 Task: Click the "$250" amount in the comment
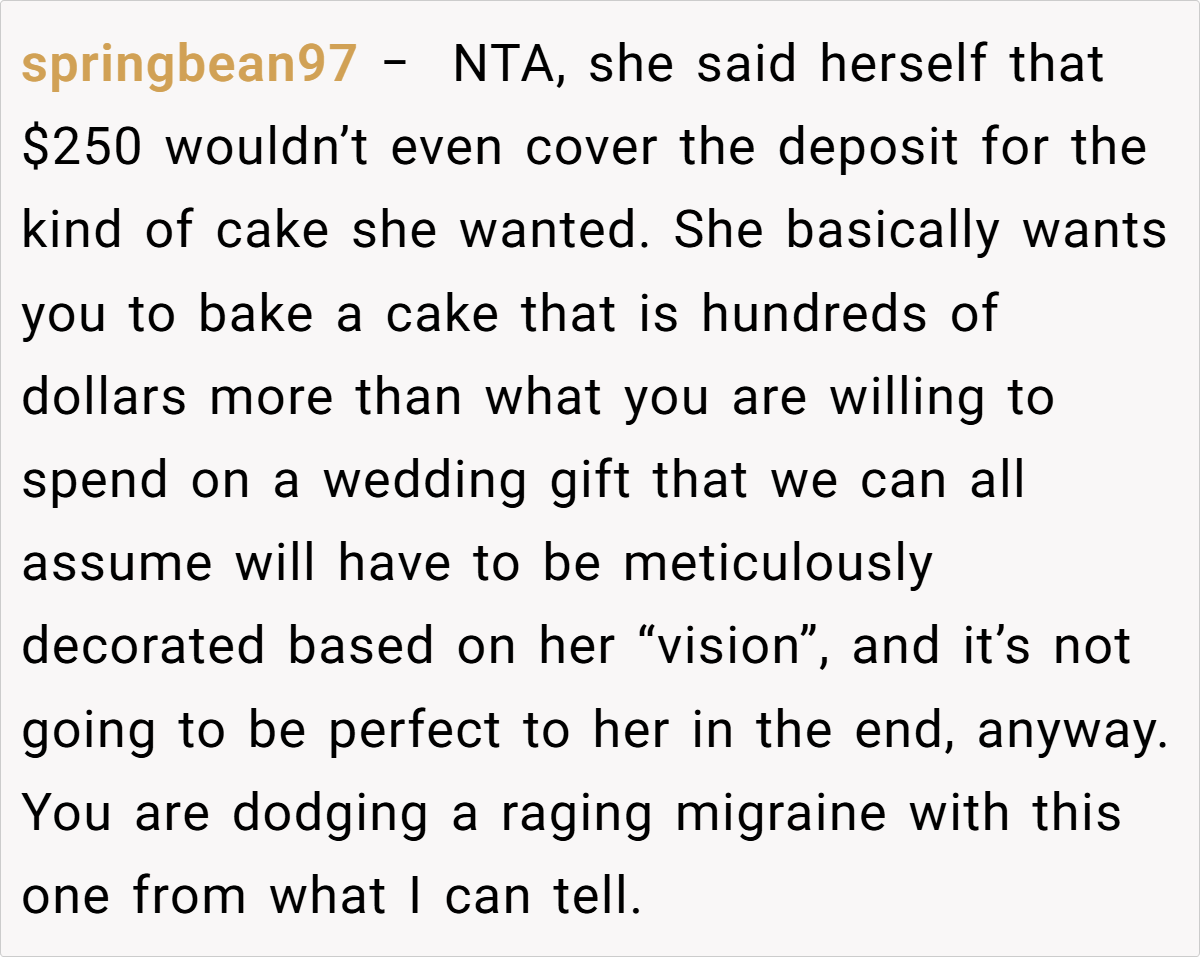coord(83,149)
